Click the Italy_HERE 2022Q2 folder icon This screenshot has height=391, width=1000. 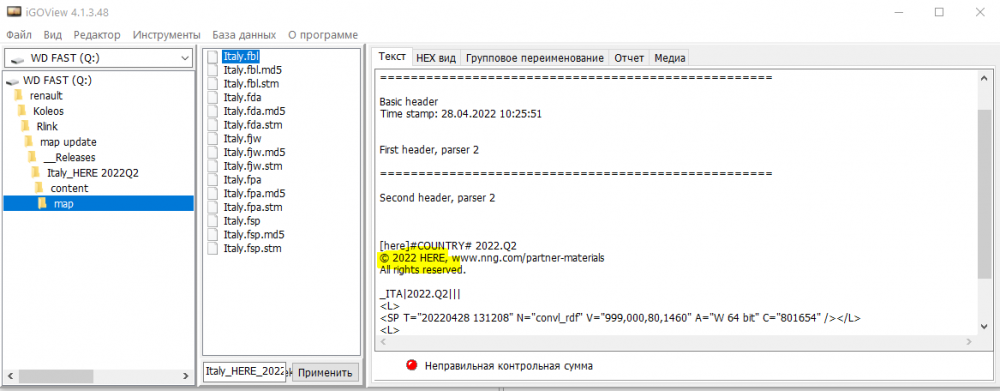click(x=36, y=172)
